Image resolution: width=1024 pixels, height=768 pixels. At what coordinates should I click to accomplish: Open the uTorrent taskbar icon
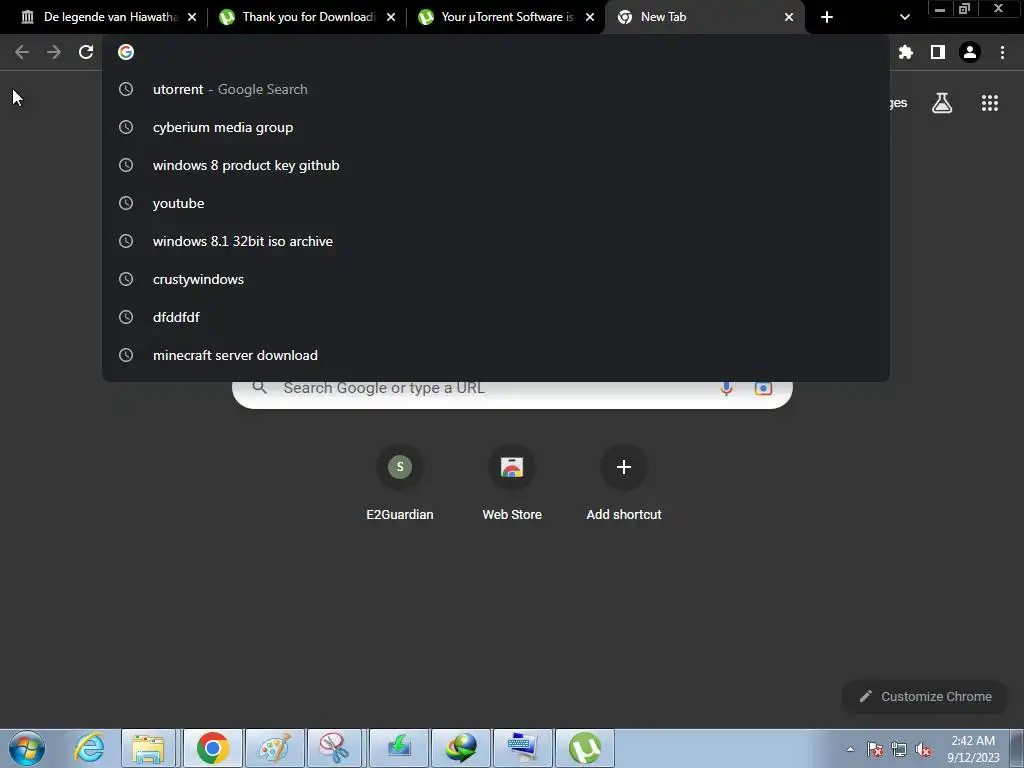[585, 748]
